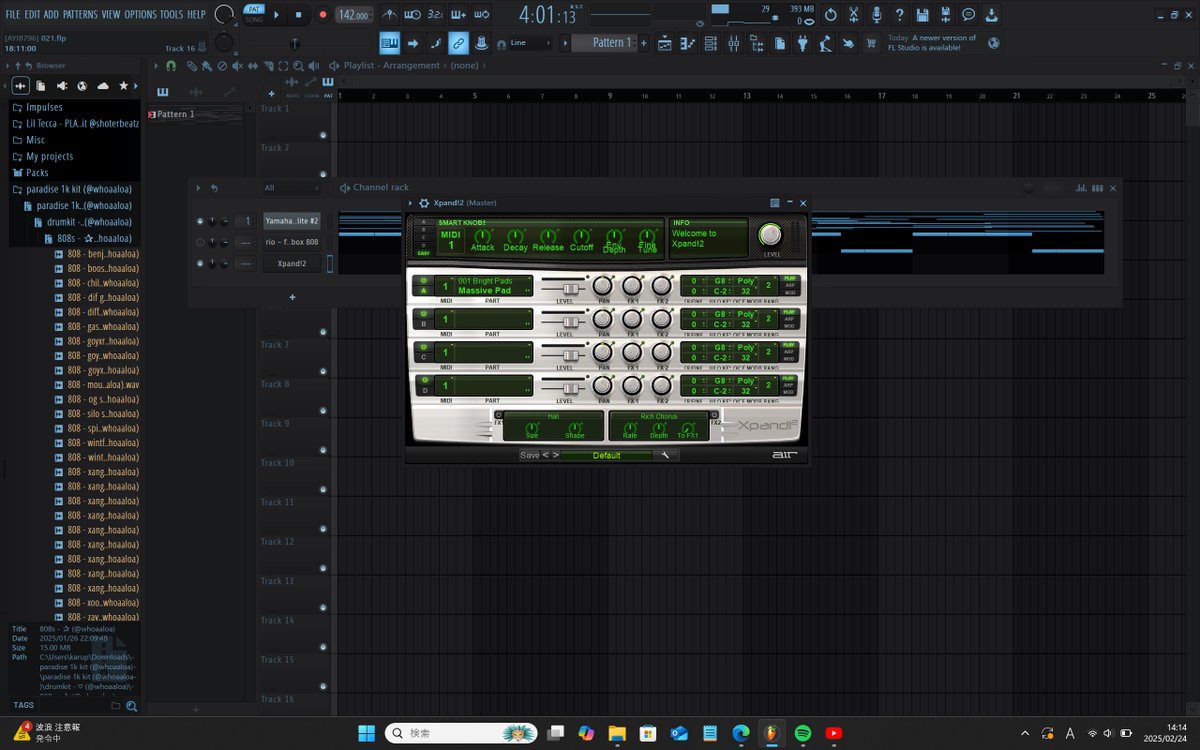Screen dimensions: 1200x750
Task: Unmute the rio - f..box 808 channel
Action: click(200, 242)
